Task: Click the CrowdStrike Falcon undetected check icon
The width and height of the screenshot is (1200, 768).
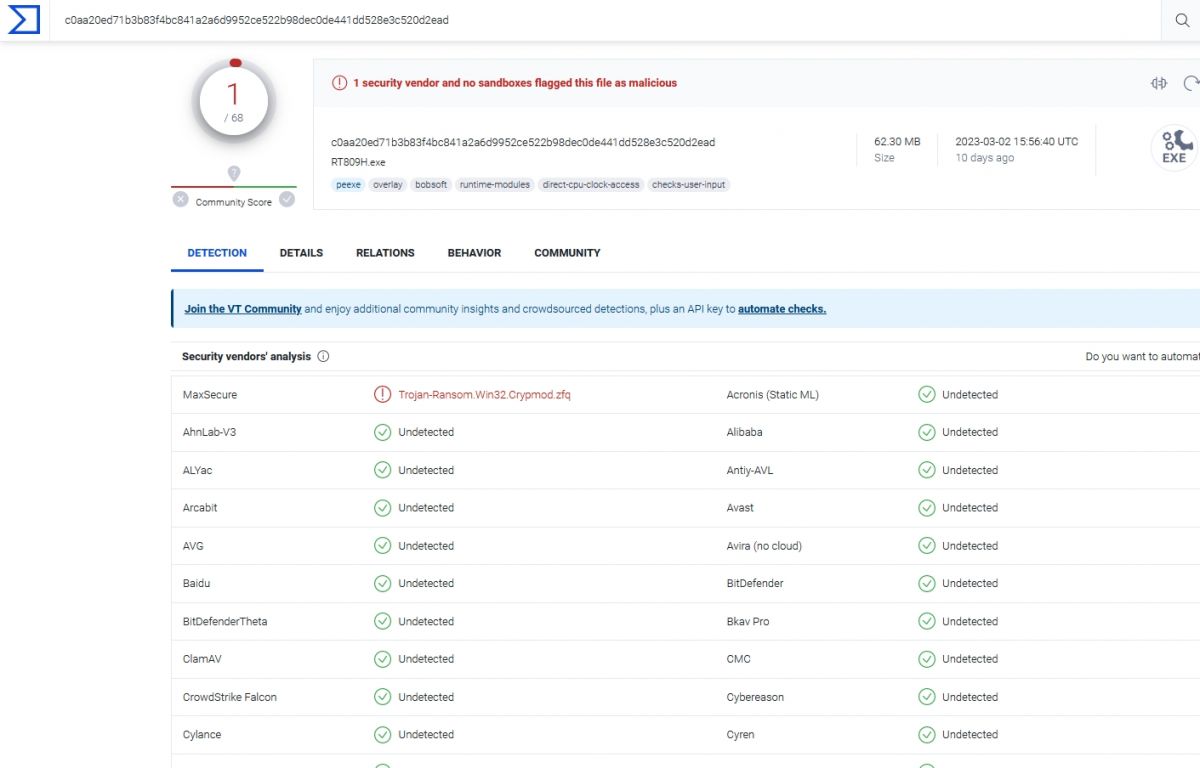Action: coord(382,697)
